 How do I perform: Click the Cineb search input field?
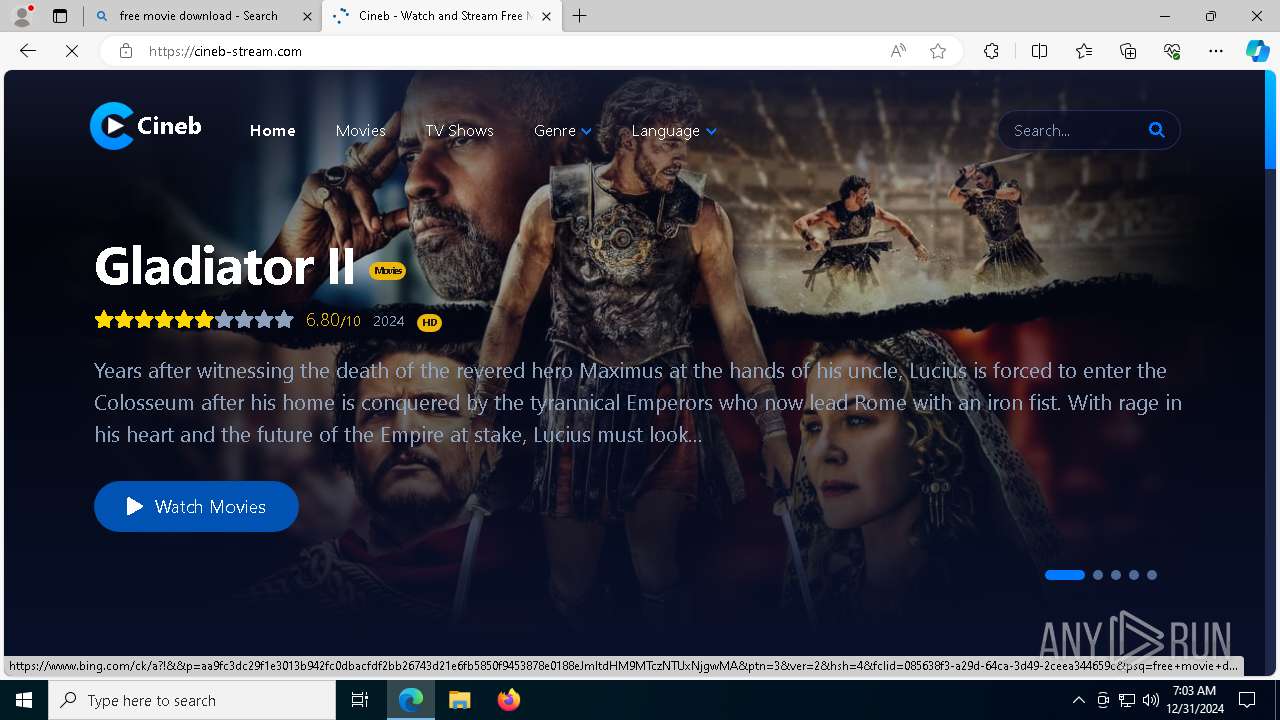click(x=1074, y=130)
